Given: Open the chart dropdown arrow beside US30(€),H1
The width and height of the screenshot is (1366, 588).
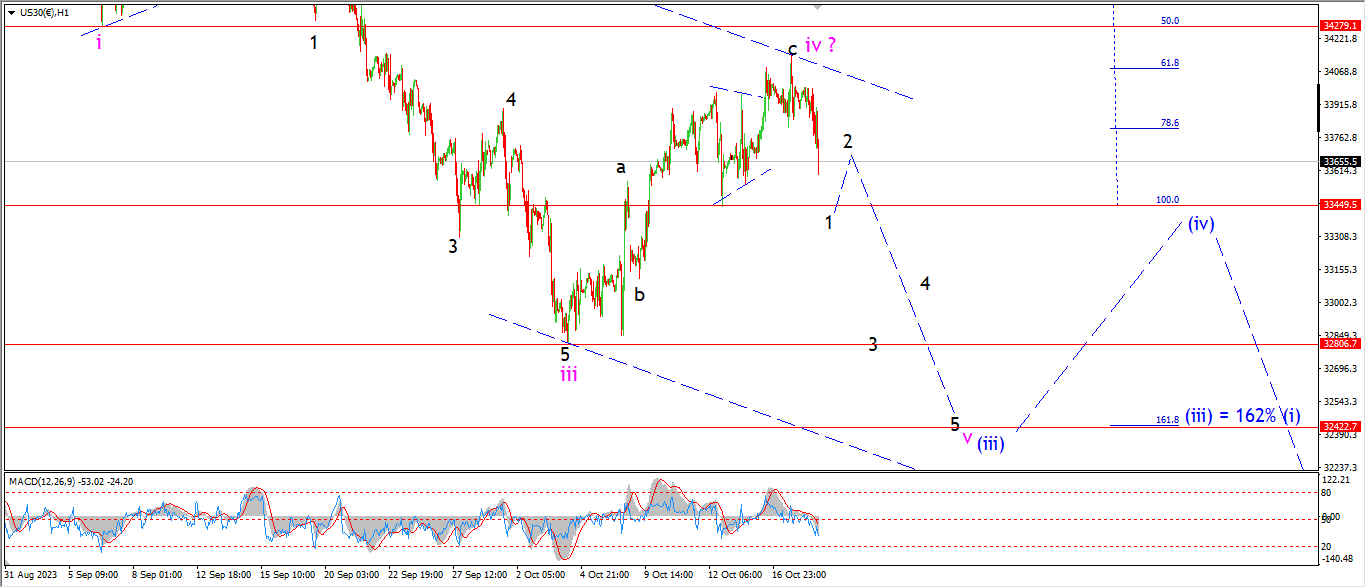Looking at the screenshot, I should tap(10, 11).
